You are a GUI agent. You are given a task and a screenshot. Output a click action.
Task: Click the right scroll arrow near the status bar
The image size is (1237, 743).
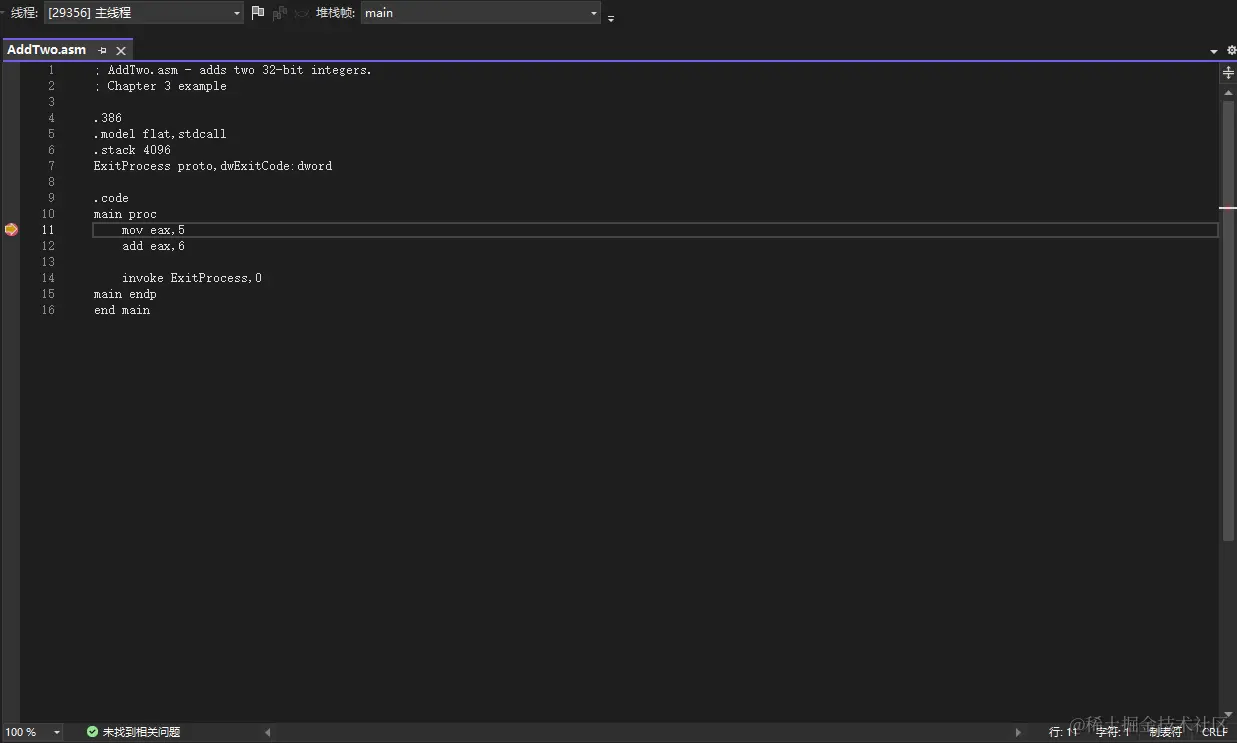click(x=1019, y=731)
